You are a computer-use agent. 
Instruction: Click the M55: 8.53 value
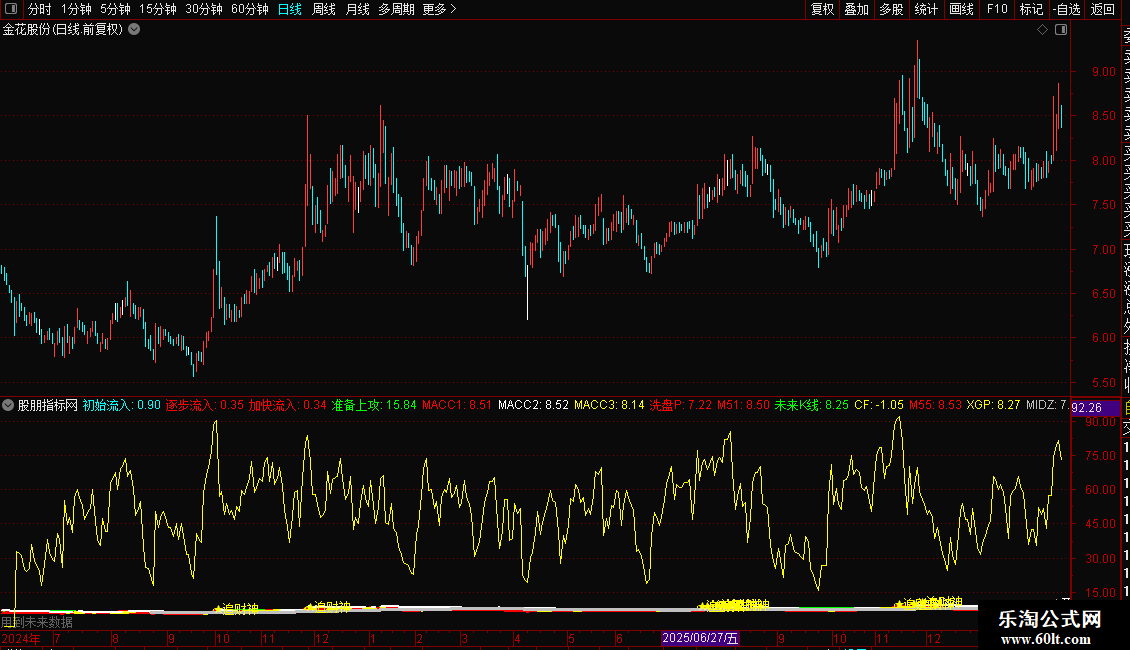(935, 405)
